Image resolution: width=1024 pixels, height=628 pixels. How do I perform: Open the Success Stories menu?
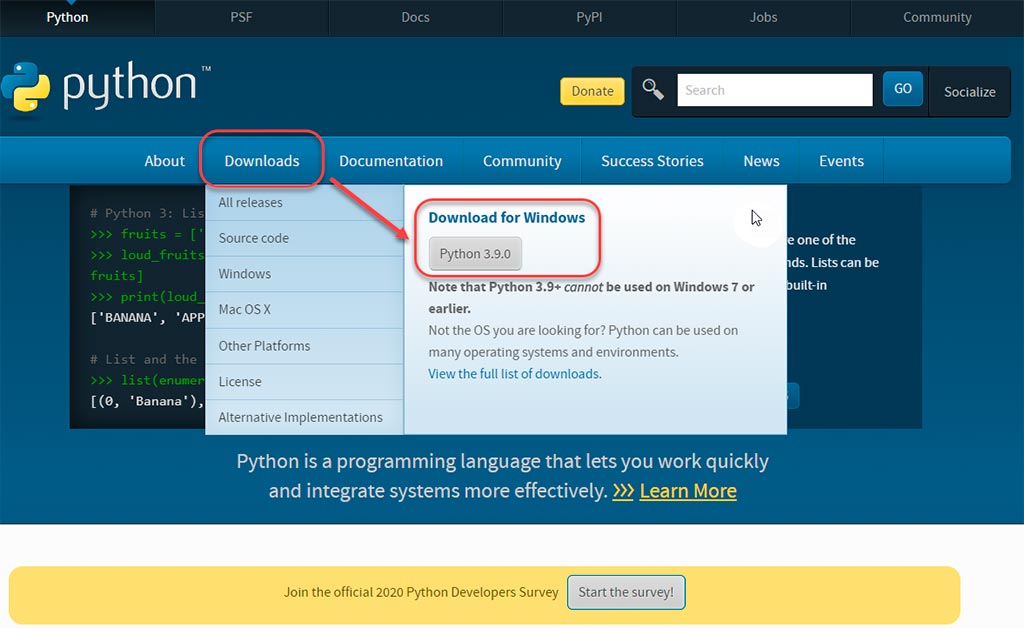[652, 161]
